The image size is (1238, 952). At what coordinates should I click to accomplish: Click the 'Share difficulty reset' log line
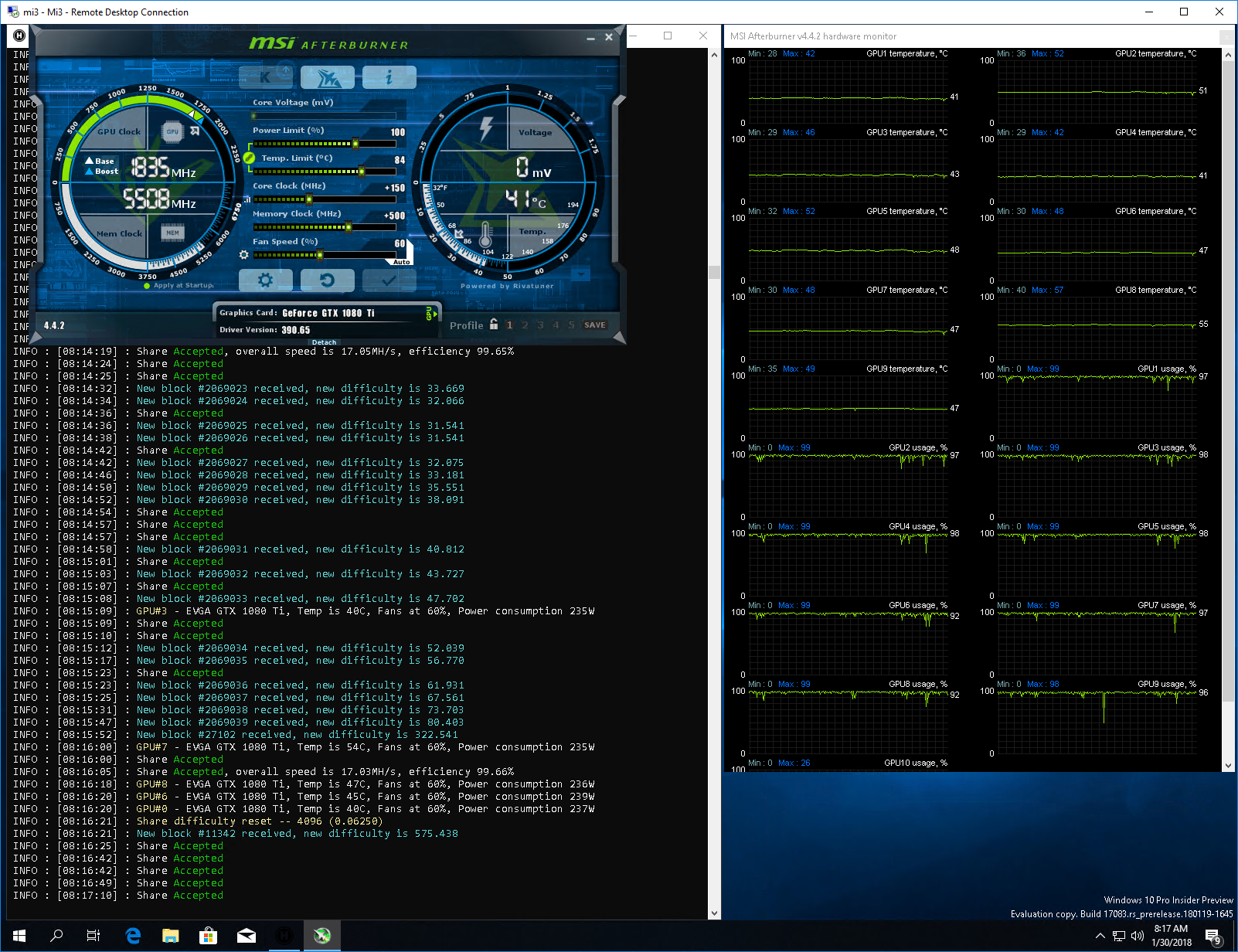click(260, 821)
